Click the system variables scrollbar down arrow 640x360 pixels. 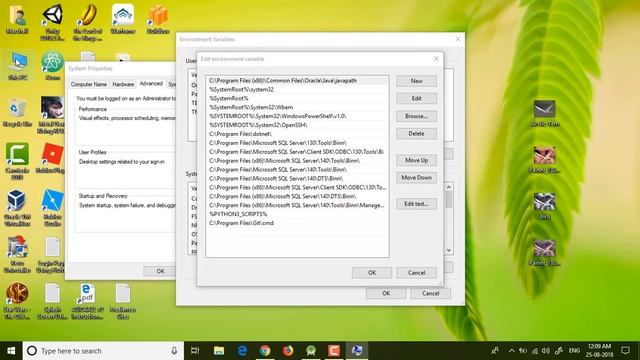point(449,250)
